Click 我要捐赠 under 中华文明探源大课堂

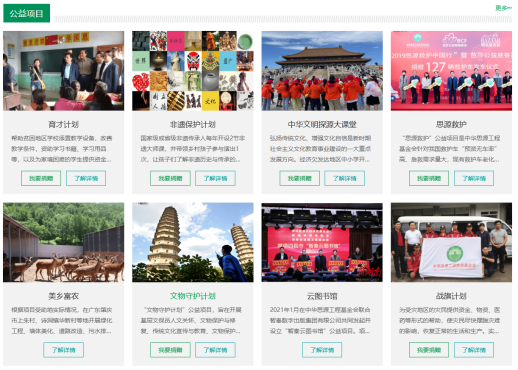click(x=300, y=178)
